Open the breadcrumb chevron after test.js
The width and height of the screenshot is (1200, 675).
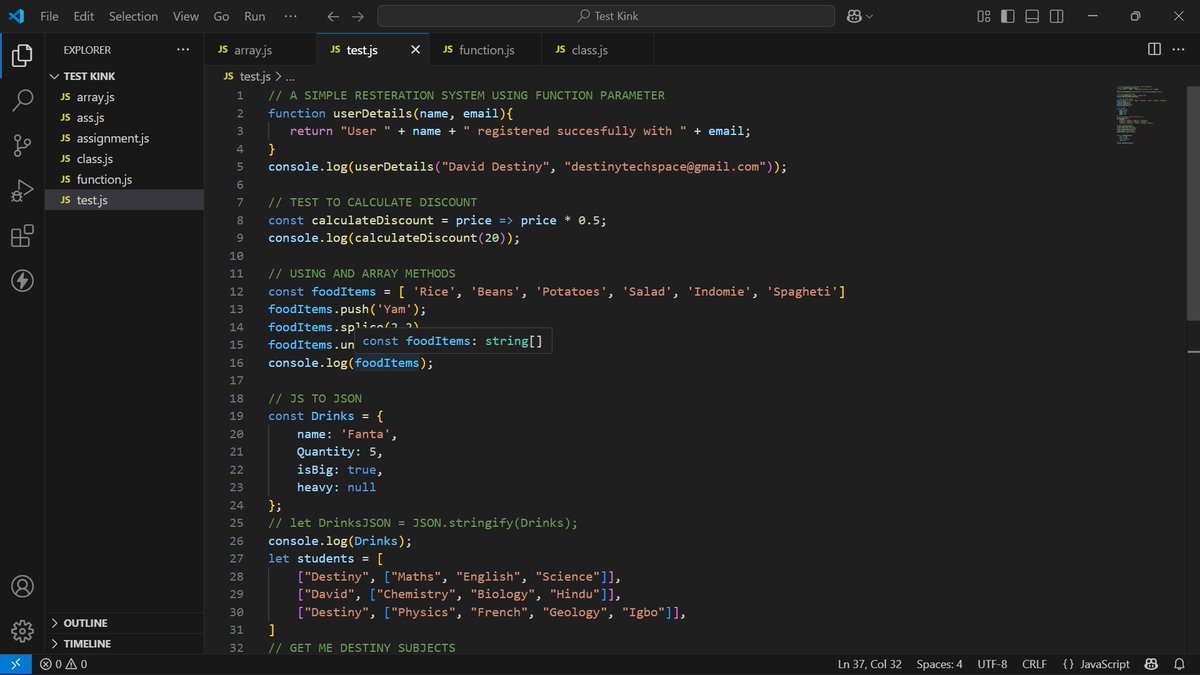click(279, 76)
